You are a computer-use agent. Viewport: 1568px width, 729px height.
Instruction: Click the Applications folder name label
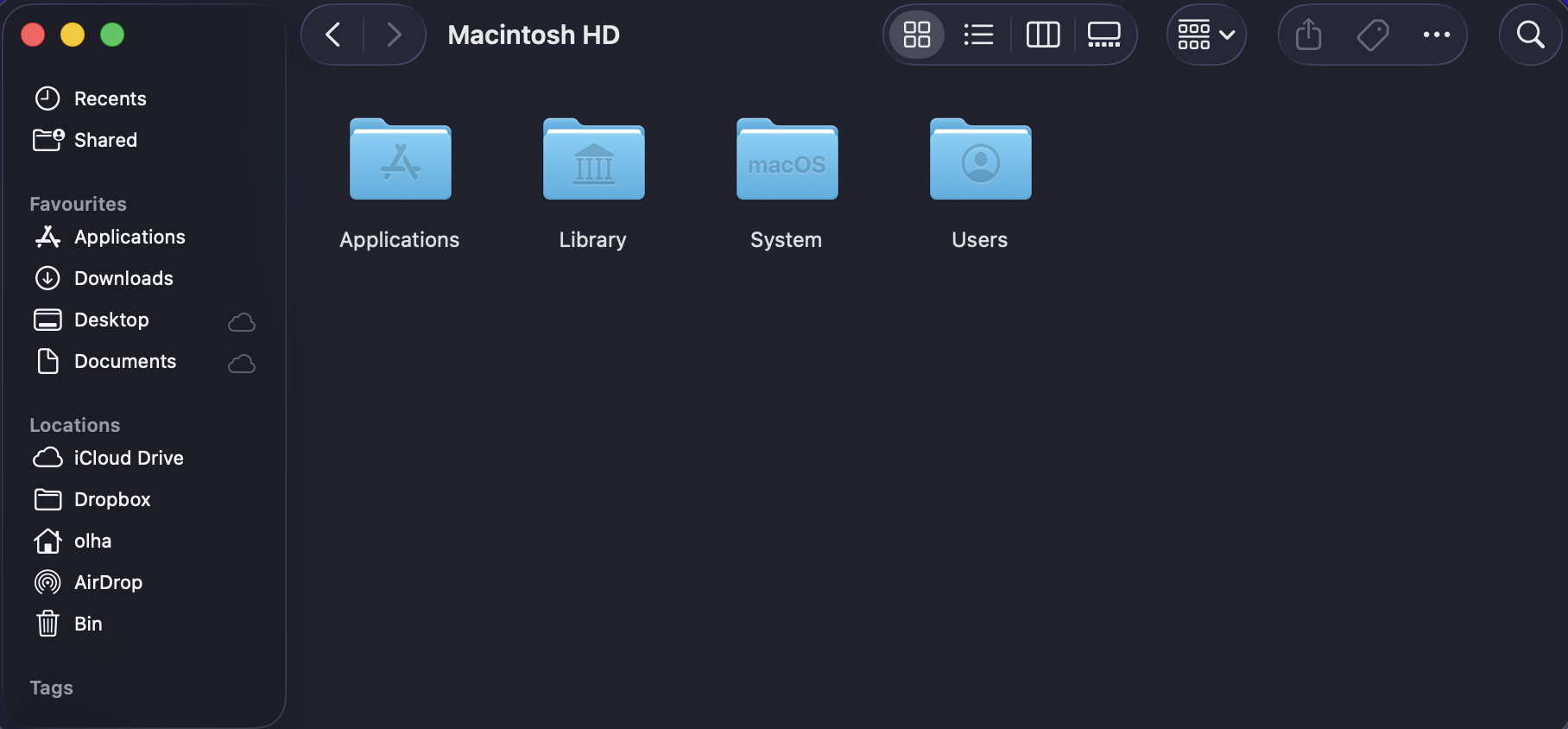(x=399, y=240)
